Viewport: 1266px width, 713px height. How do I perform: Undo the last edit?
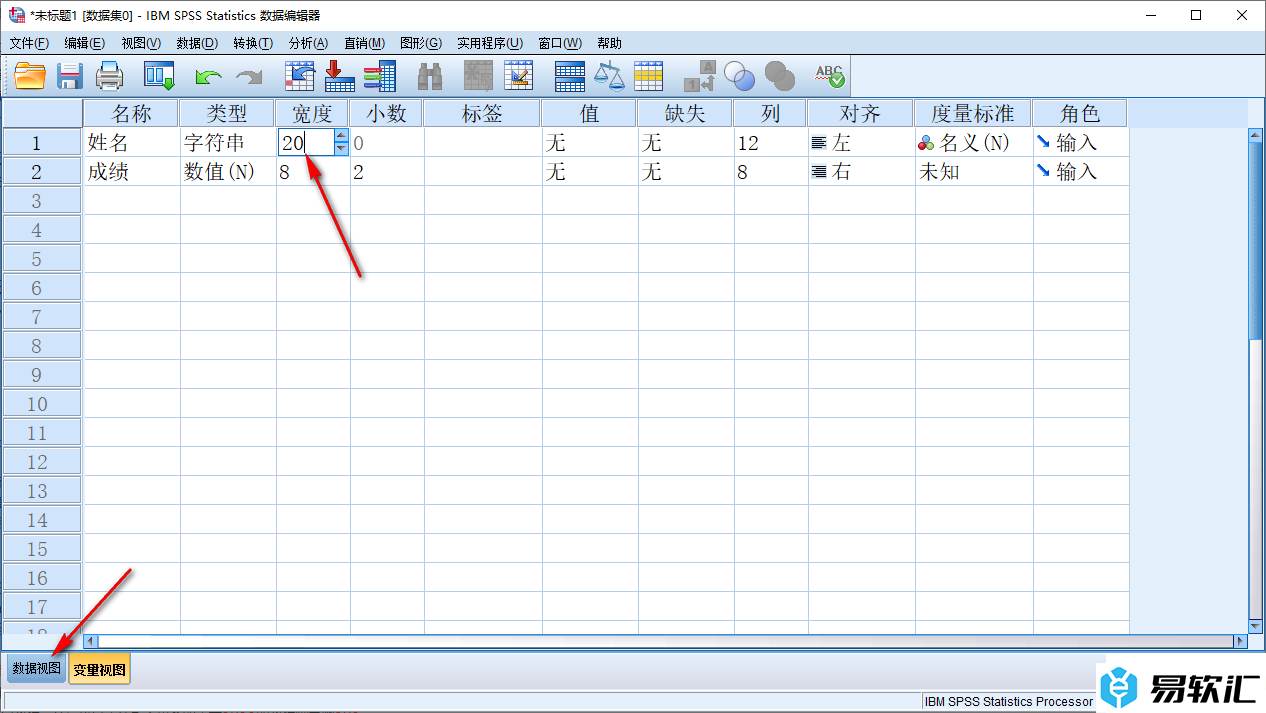(208, 76)
